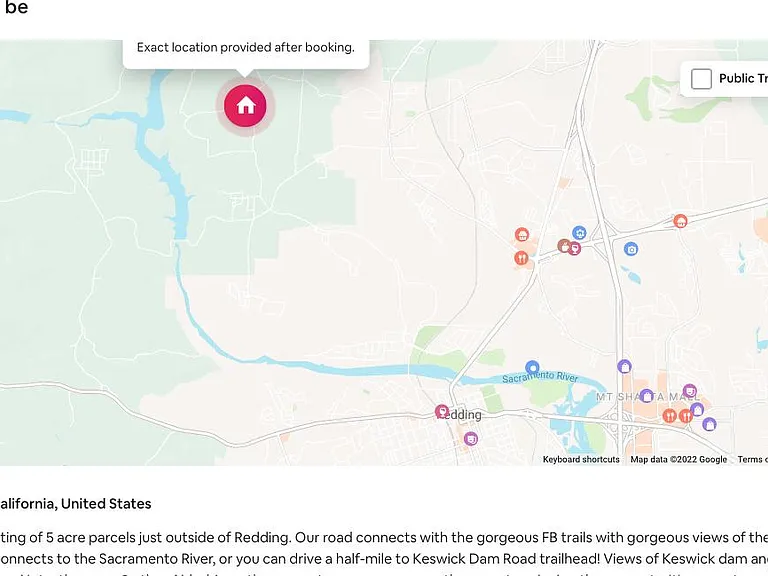Screen dimensions: 768x576
Task: Click shopping bag marker north of the mall
Action: (x=624, y=366)
